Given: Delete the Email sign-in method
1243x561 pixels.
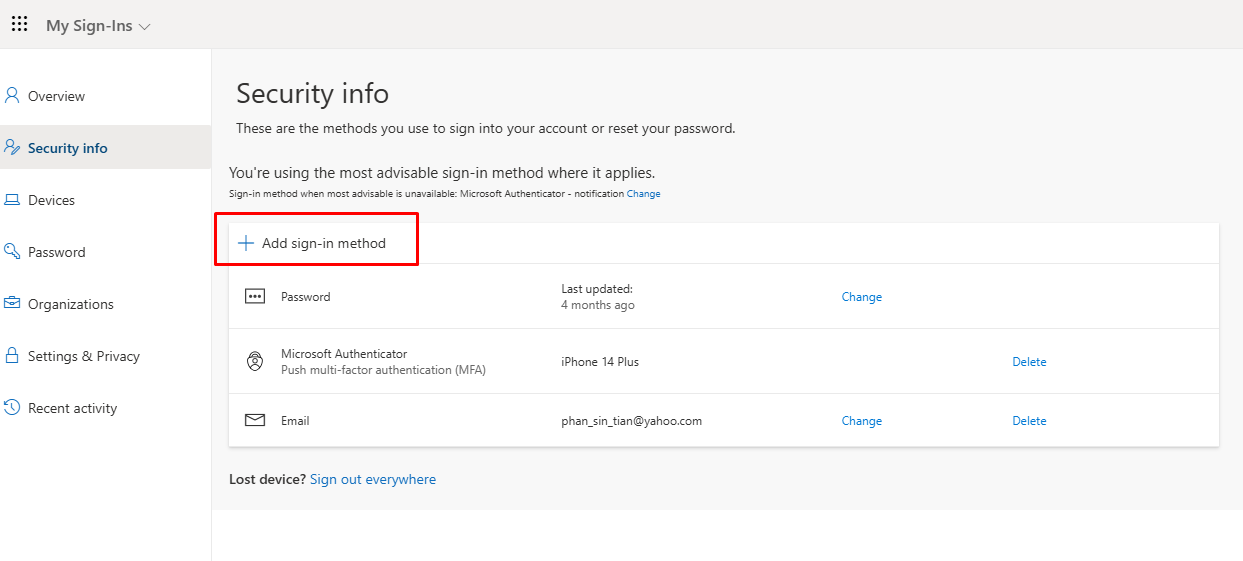Looking at the screenshot, I should 1029,421.
